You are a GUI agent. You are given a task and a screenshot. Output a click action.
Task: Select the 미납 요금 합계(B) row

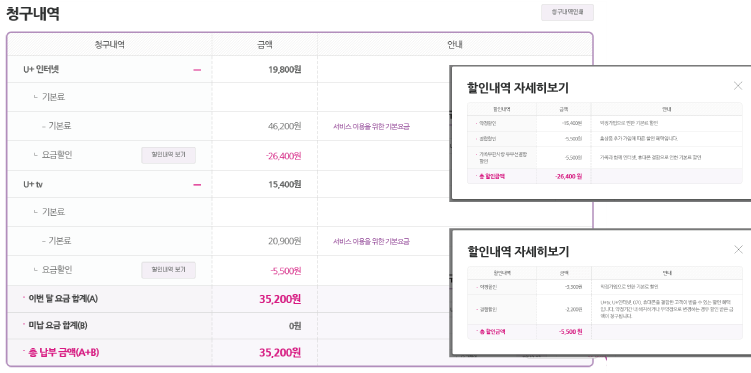[x=300, y=326]
